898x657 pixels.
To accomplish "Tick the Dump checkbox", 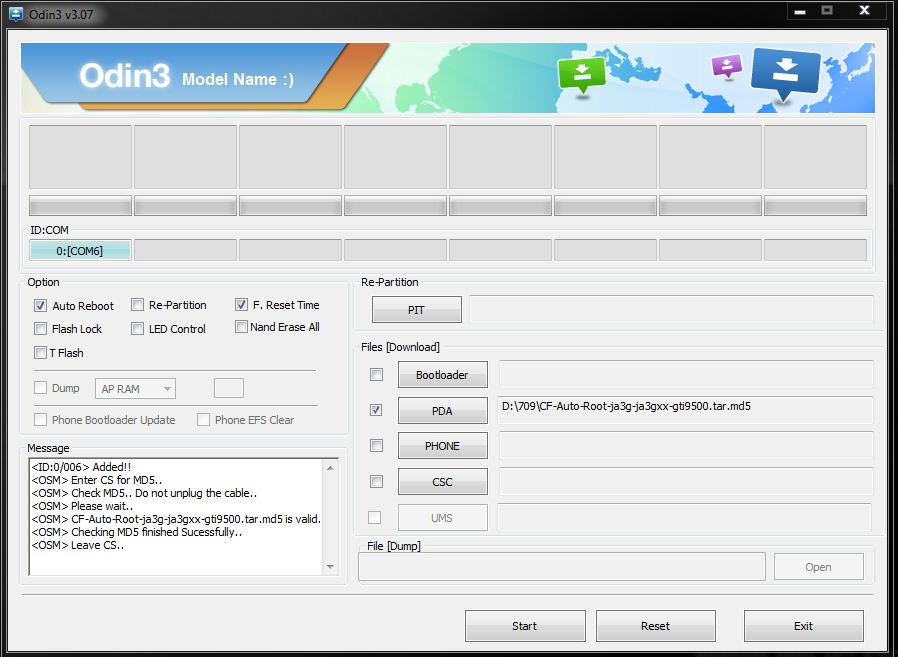I will (40, 388).
